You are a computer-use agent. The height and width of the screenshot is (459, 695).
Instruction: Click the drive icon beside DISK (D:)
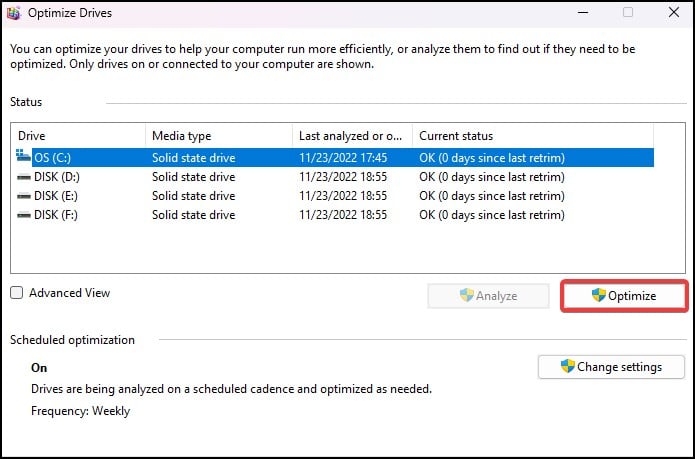click(x=24, y=177)
